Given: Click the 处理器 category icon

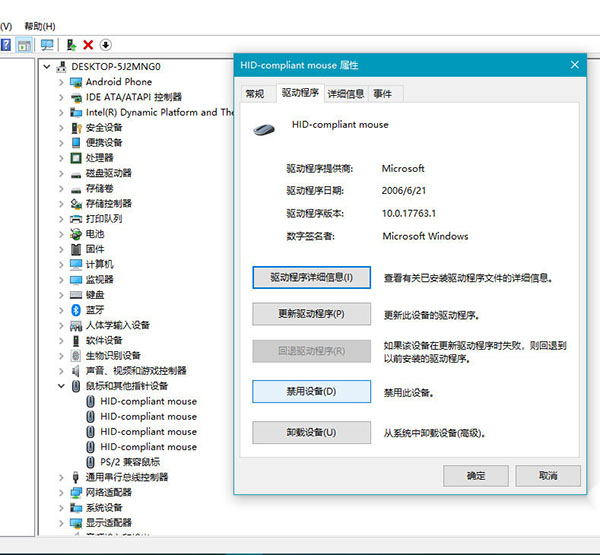Looking at the screenshot, I should [76, 158].
